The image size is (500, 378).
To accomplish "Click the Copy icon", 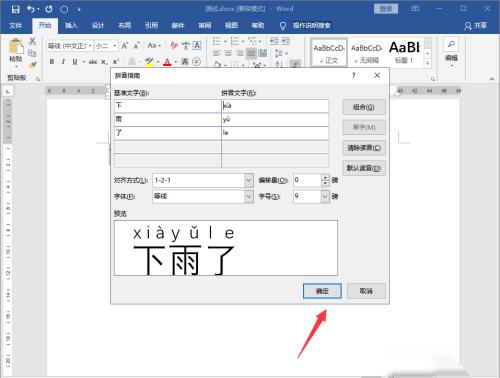I will [x=32, y=53].
